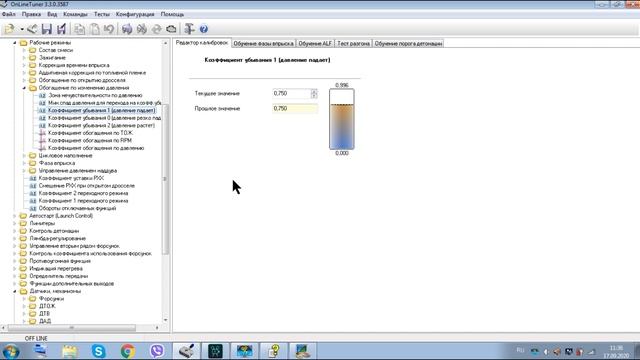Select Обороты отключаемых функций item
640x360 pixels.
coord(77,208)
